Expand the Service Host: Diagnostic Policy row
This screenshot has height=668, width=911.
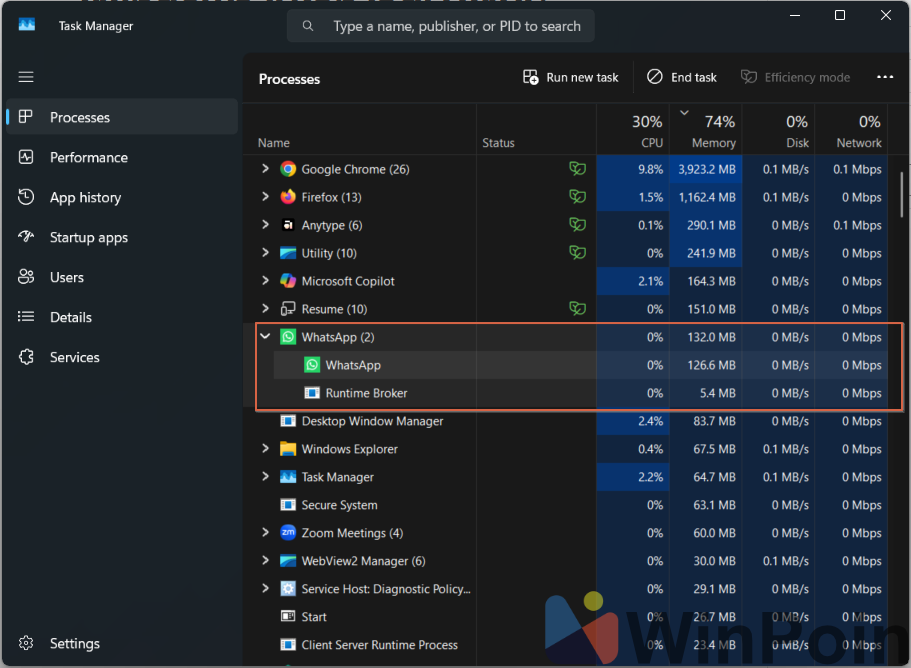pyautogui.click(x=266, y=588)
